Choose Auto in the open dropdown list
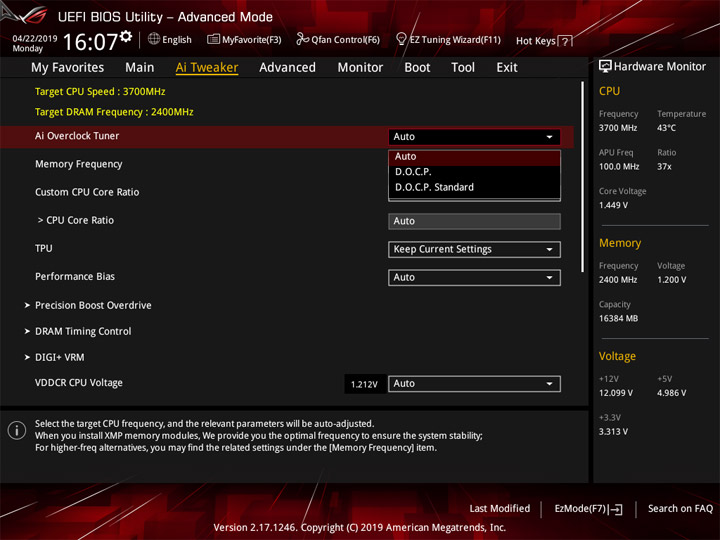The width and height of the screenshot is (720, 540). tap(474, 157)
